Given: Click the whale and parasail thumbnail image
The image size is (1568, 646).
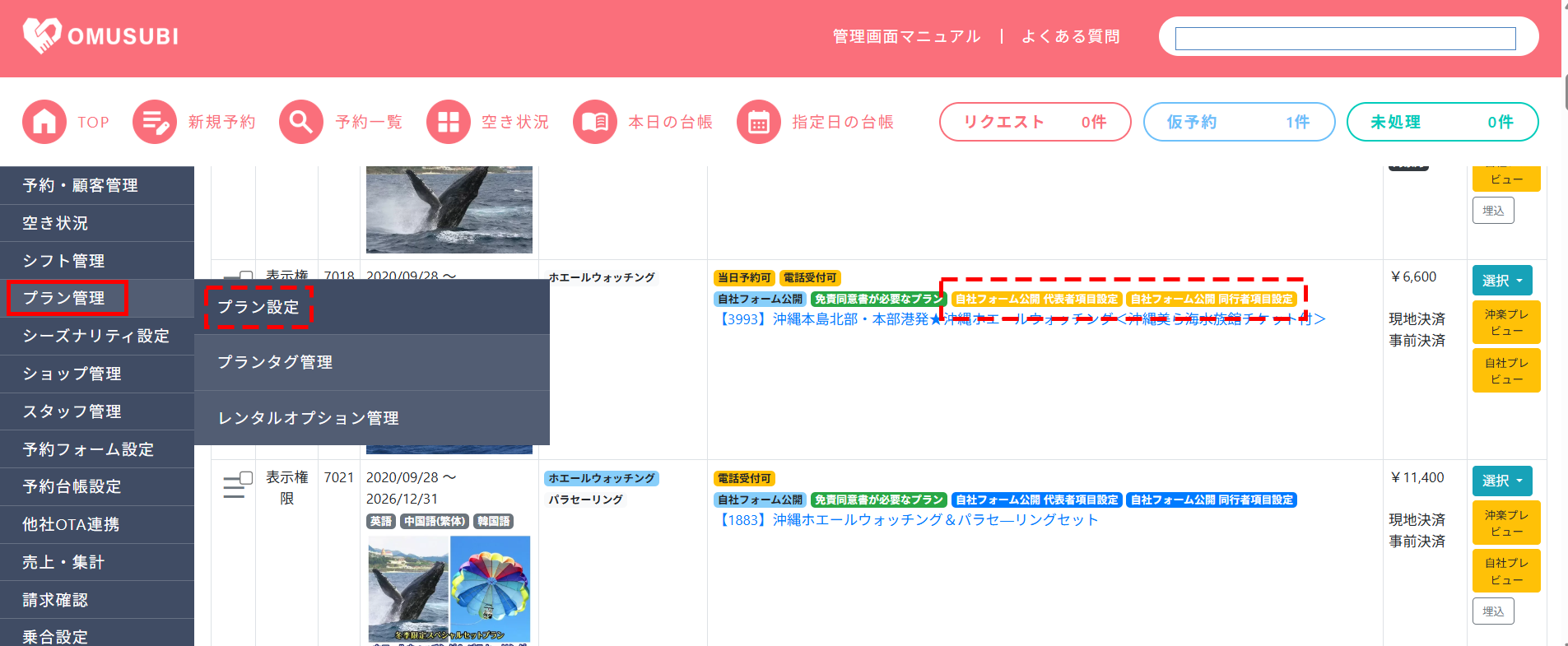Looking at the screenshot, I should pyautogui.click(x=449, y=588).
